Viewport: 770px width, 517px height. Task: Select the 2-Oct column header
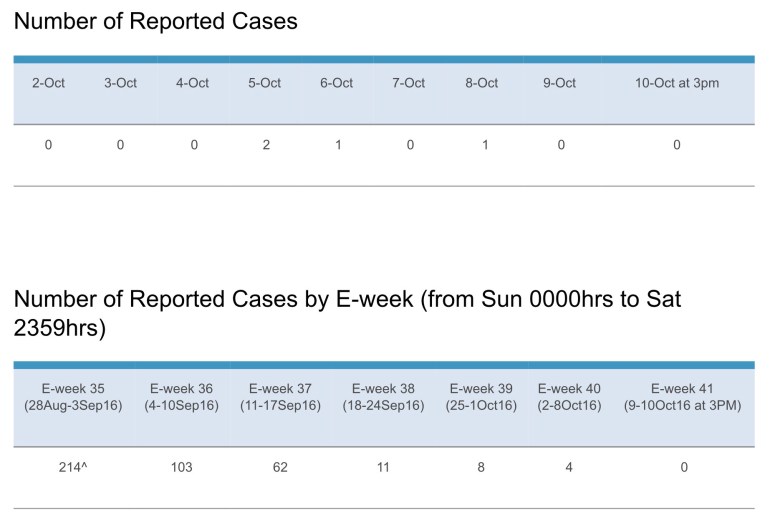pos(48,83)
